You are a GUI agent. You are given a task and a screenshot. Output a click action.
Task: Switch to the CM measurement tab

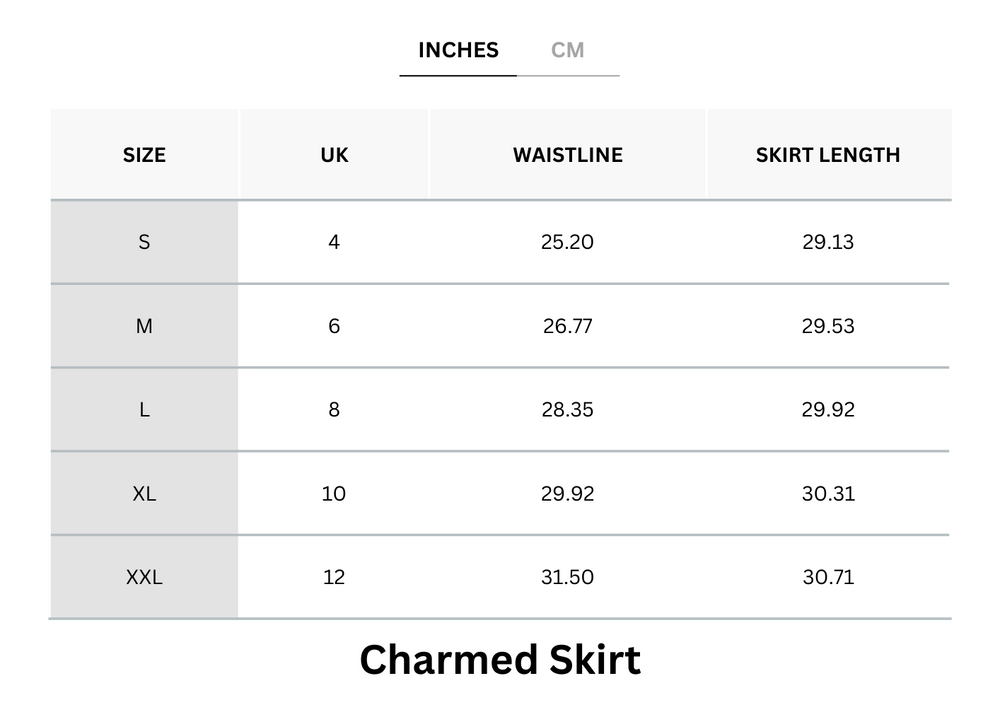(x=568, y=49)
